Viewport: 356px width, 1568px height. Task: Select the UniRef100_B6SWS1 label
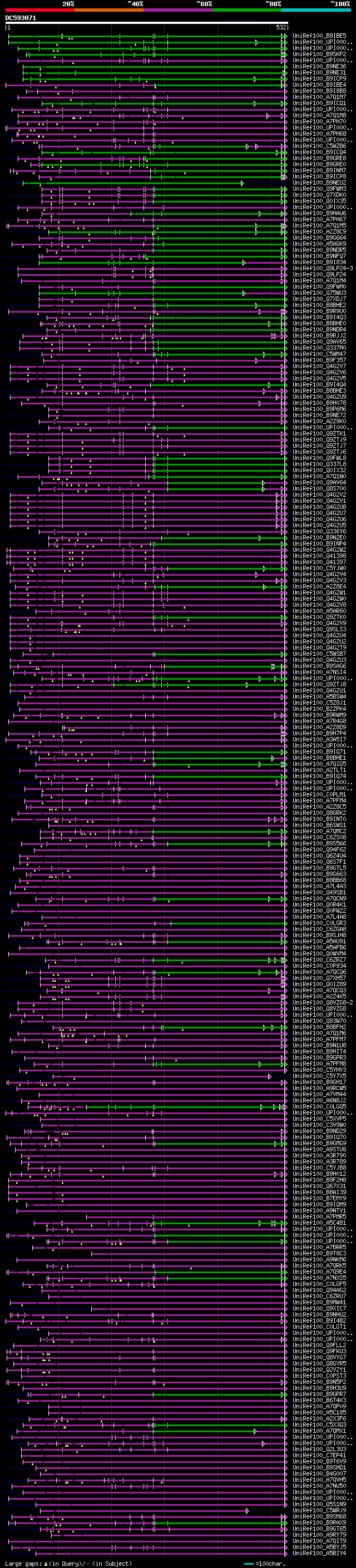pyautogui.click(x=319, y=825)
